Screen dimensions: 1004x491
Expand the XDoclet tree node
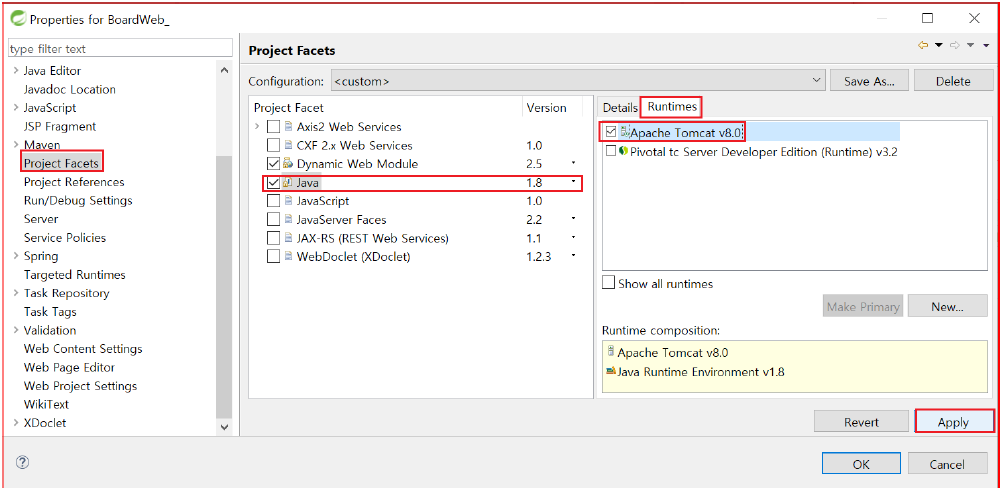(x=16, y=423)
